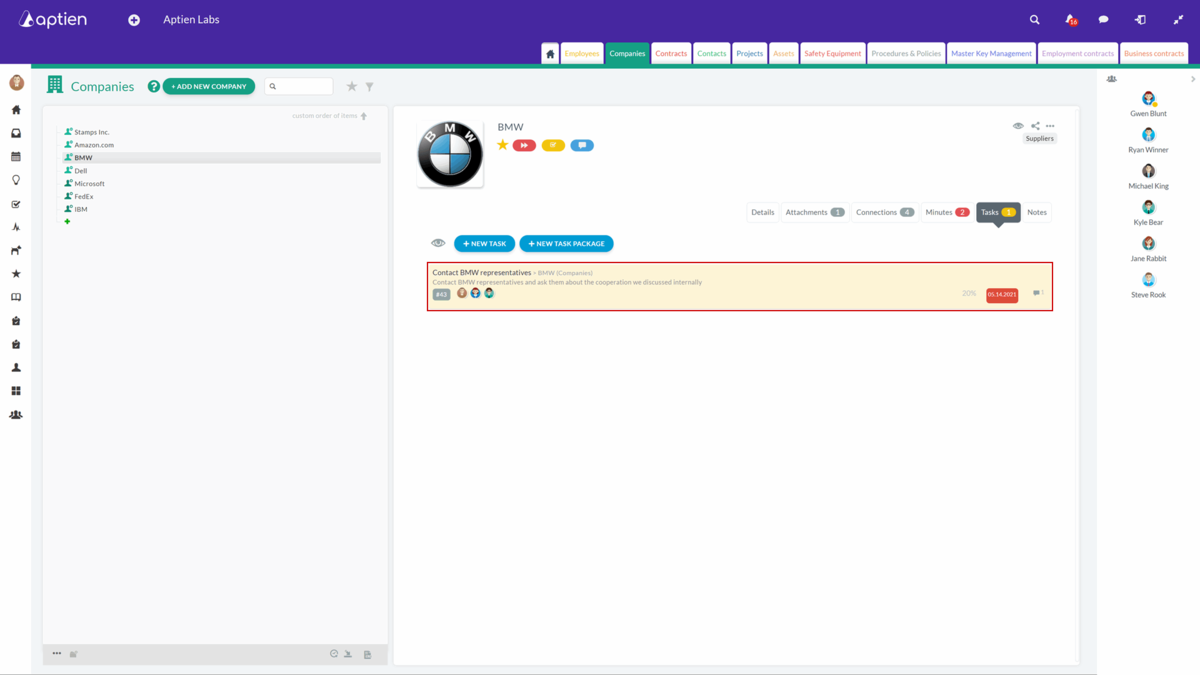1200x675 pixels.
Task: Click the red fast-forward badge under BMW
Action: [524, 146]
